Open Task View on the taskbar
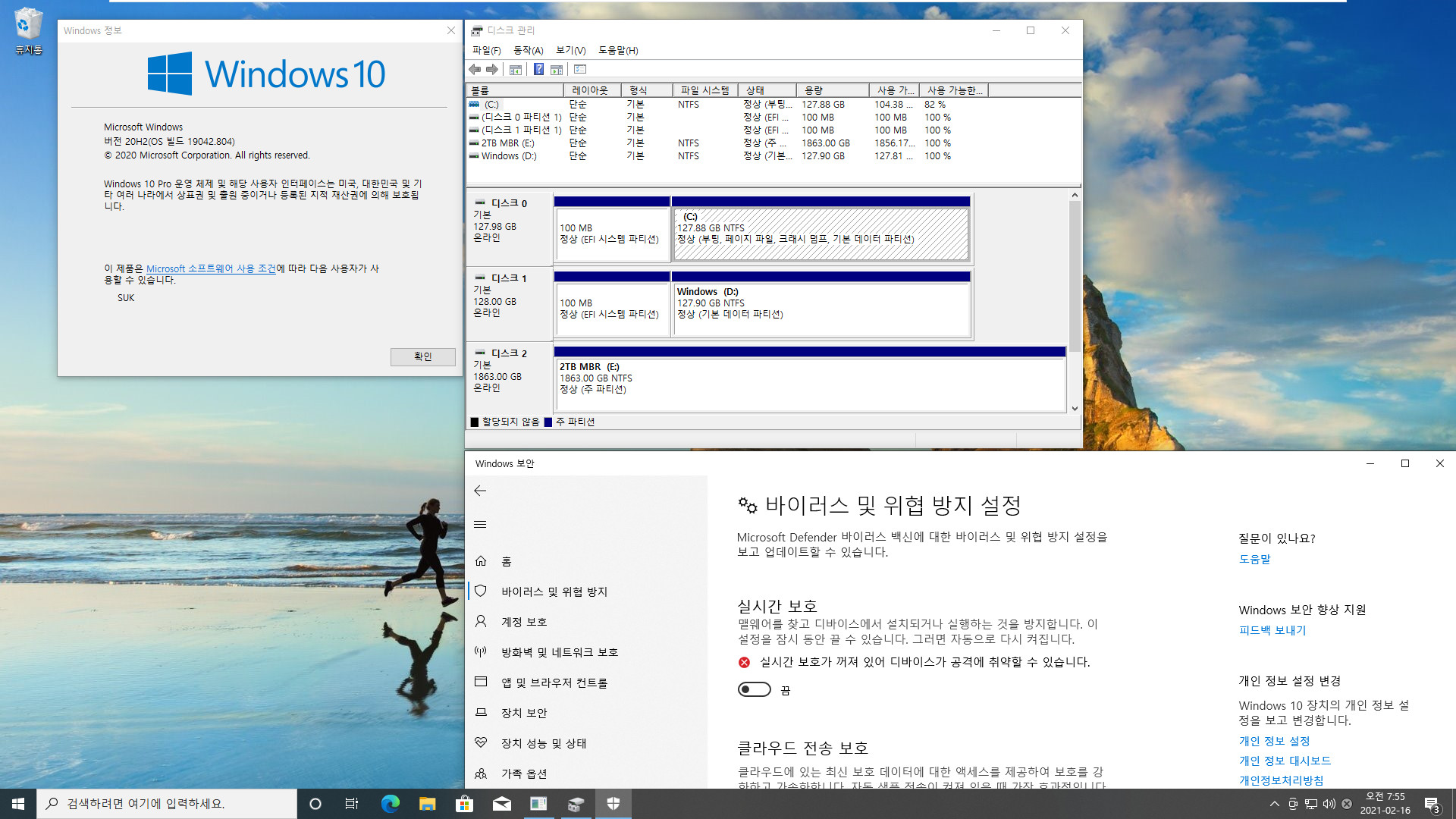 (352, 804)
